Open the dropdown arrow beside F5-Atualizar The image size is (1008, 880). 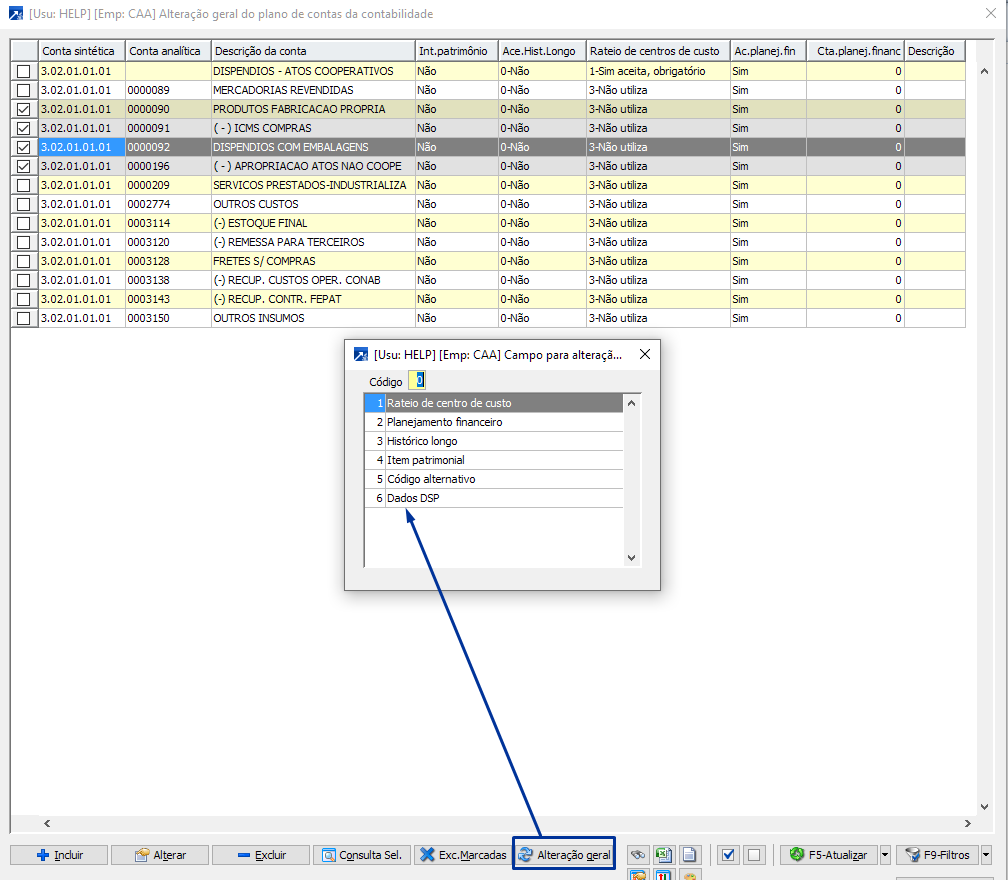[885, 855]
